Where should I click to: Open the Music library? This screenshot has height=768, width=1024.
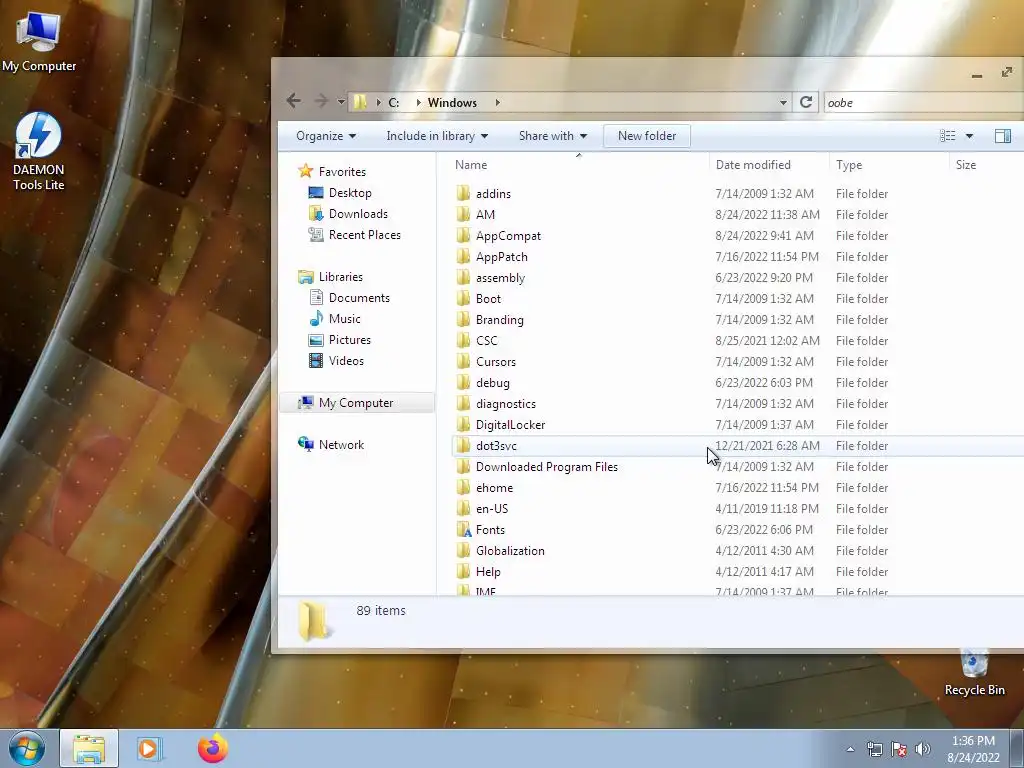(x=344, y=319)
